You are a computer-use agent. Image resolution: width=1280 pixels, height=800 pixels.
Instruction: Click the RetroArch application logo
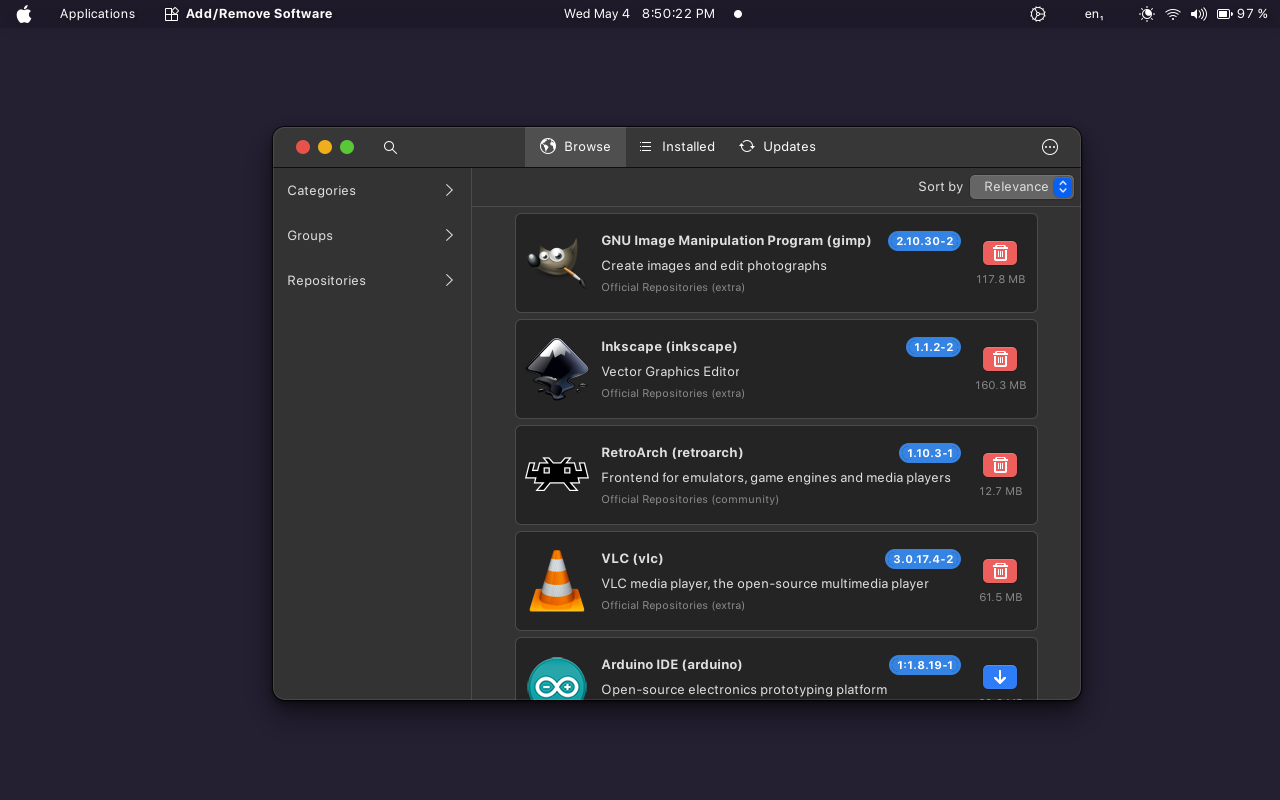[557, 474]
